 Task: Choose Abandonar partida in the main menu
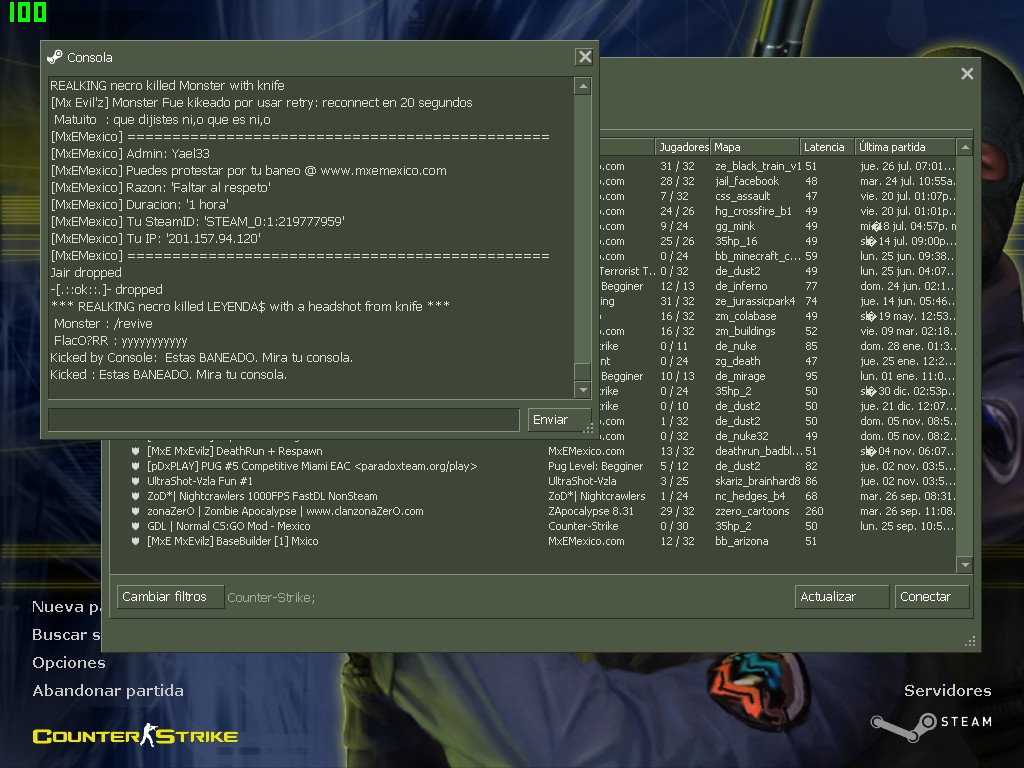point(108,691)
